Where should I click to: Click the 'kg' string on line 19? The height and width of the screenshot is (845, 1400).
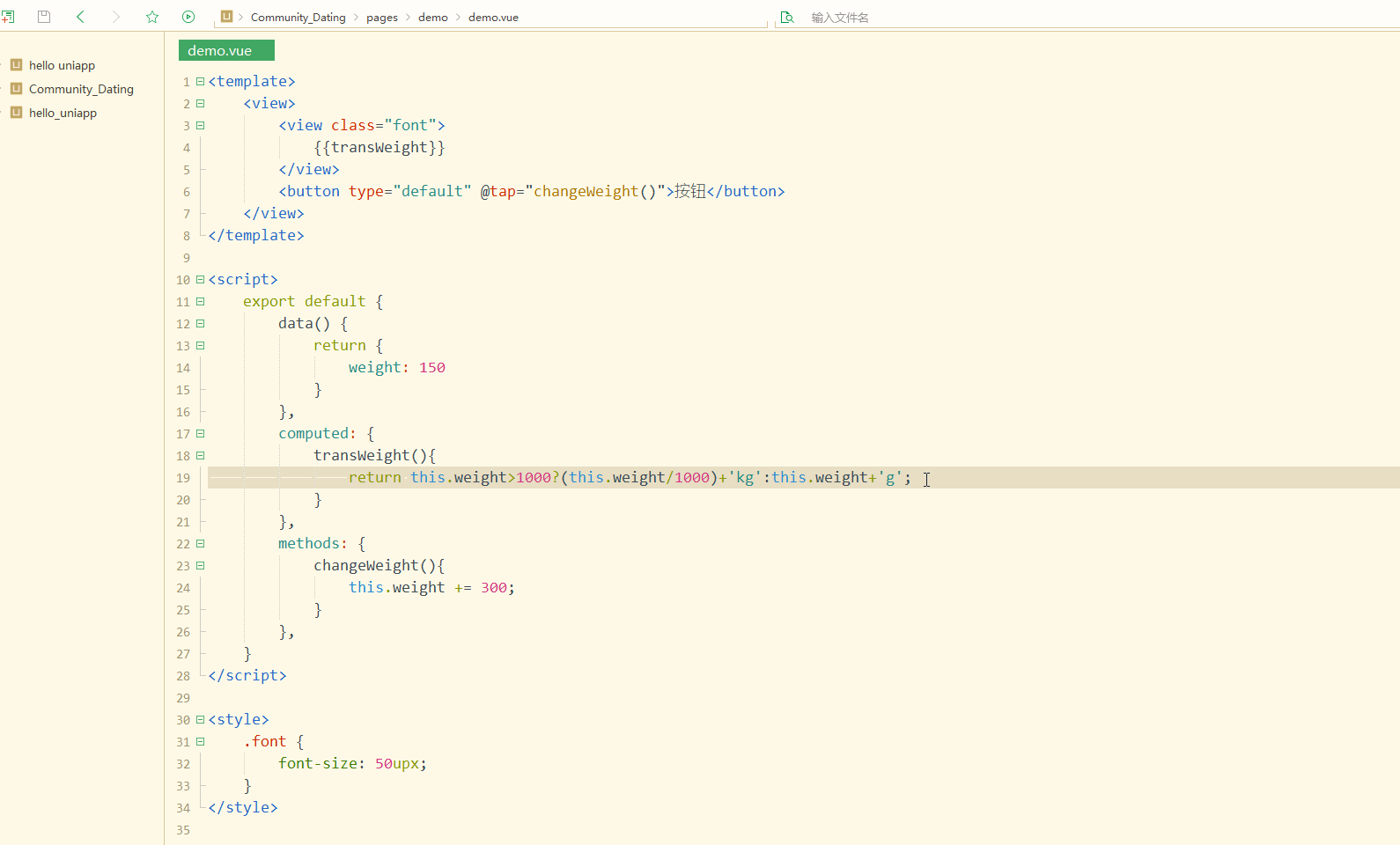click(x=745, y=477)
